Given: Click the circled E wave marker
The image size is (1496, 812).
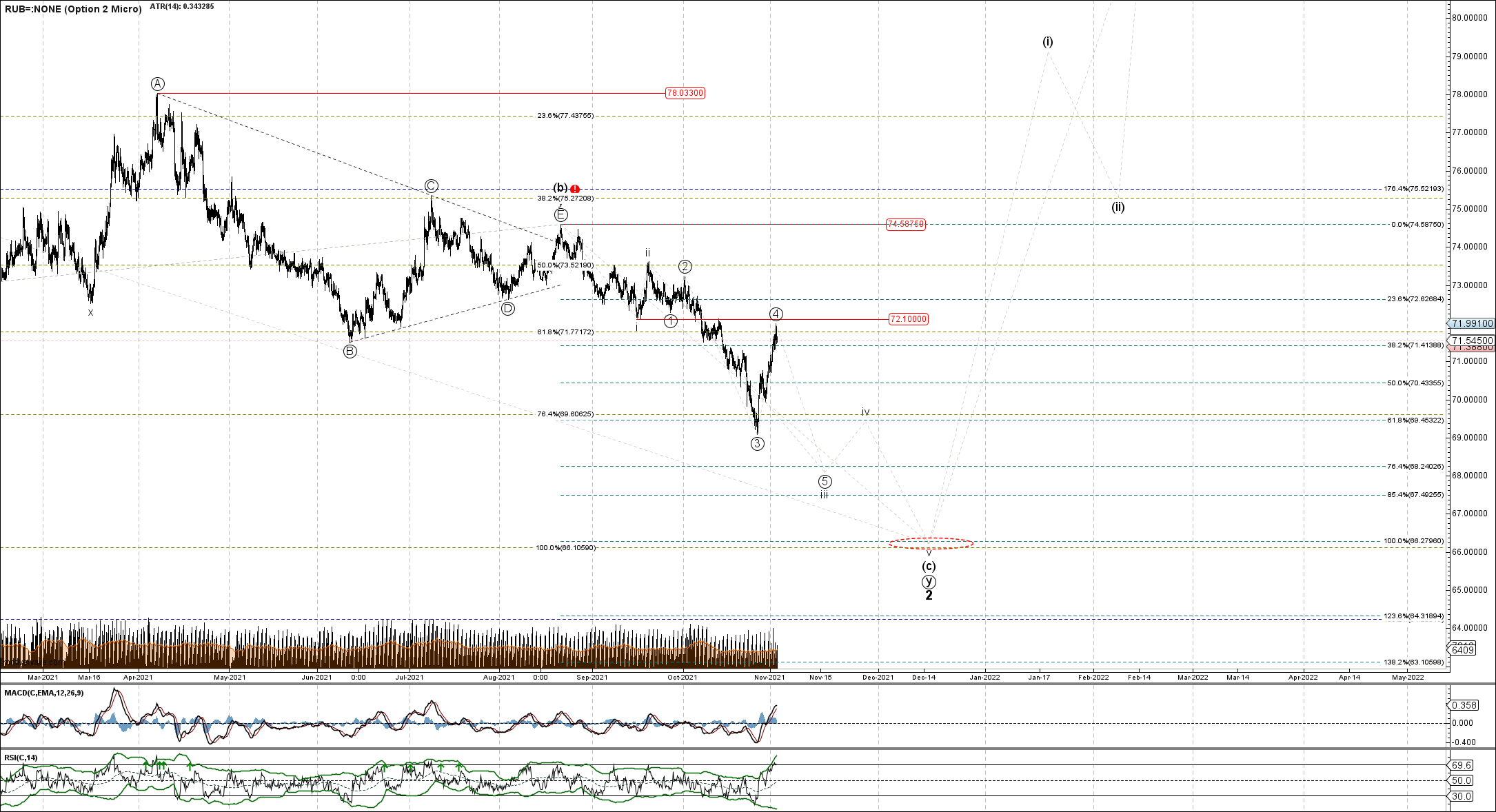Looking at the screenshot, I should pyautogui.click(x=561, y=215).
